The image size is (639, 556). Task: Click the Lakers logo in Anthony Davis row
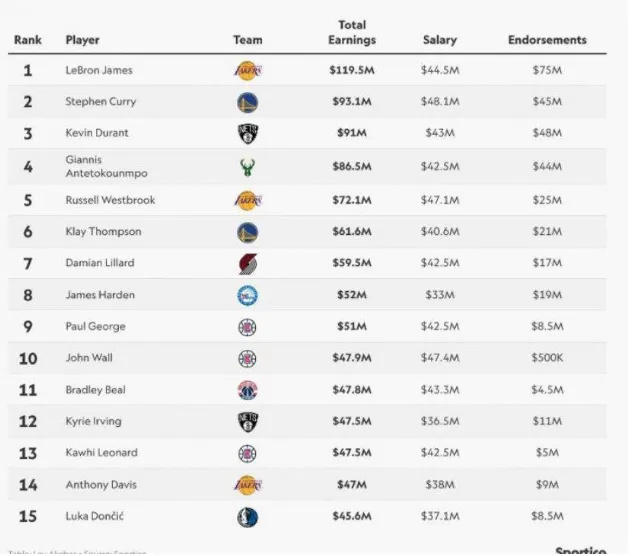coord(247,485)
